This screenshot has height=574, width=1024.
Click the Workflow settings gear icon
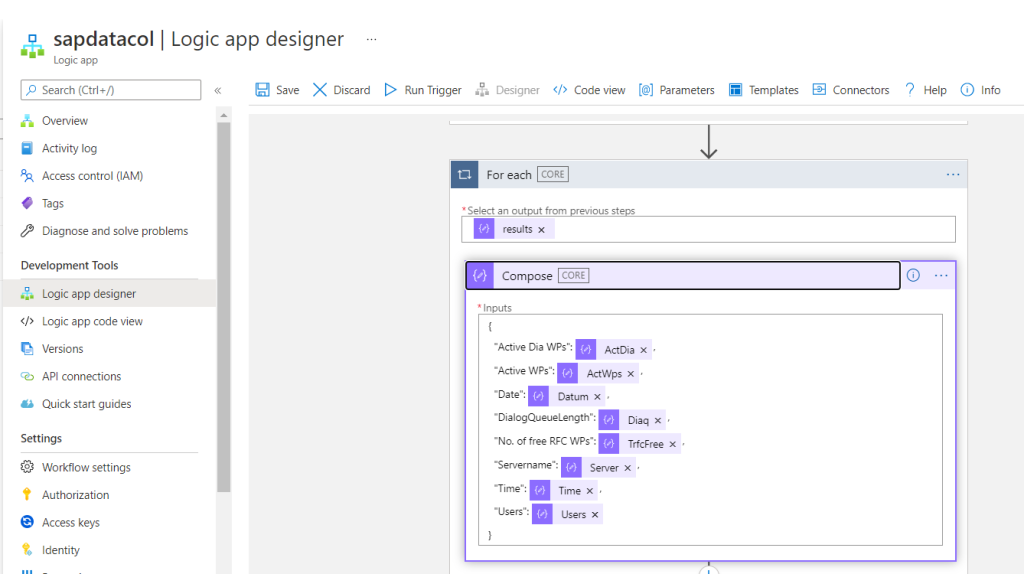coord(27,467)
